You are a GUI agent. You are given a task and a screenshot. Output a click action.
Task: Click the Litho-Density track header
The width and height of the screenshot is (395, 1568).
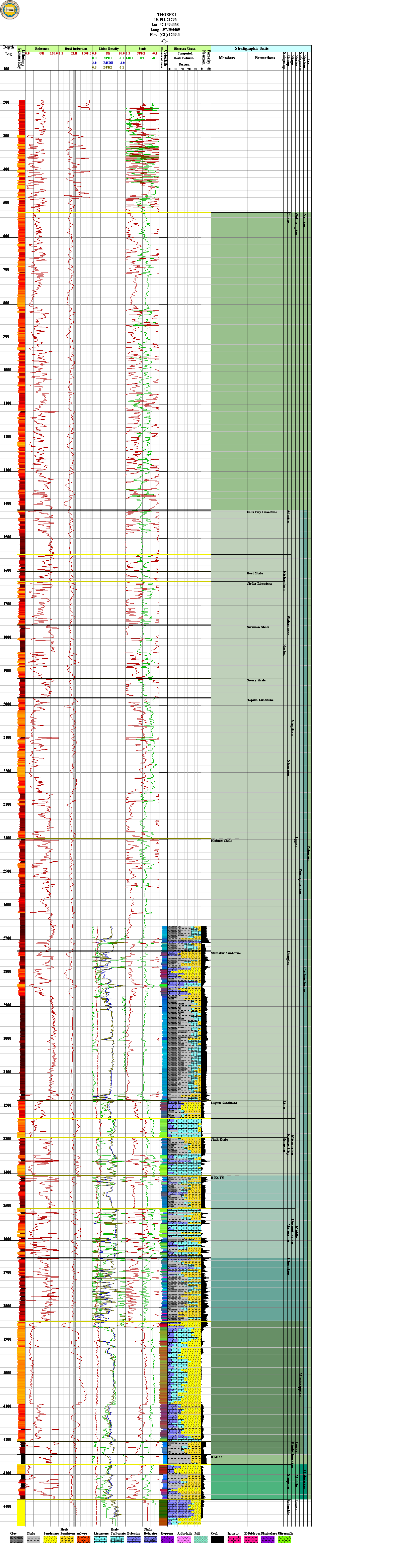pos(108,48)
